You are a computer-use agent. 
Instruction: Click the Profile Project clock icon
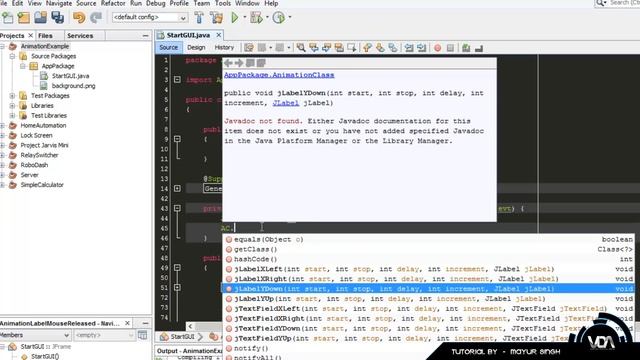point(279,18)
